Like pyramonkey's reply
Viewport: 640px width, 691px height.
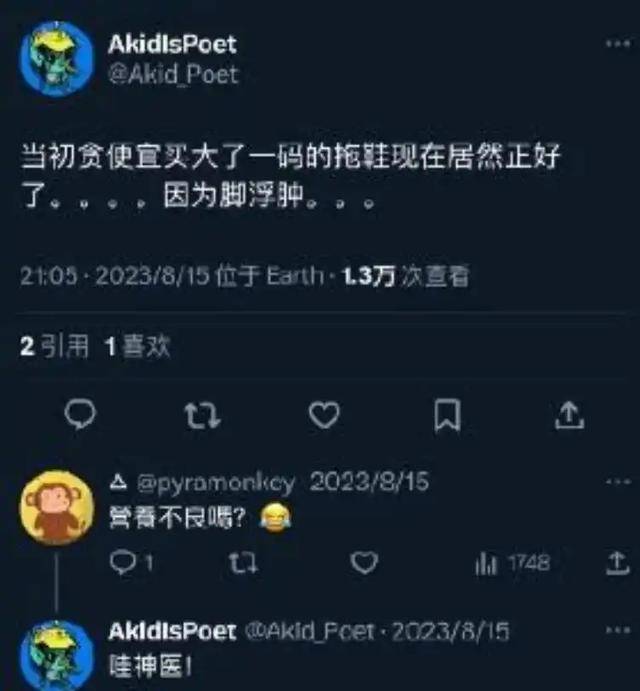point(364,563)
